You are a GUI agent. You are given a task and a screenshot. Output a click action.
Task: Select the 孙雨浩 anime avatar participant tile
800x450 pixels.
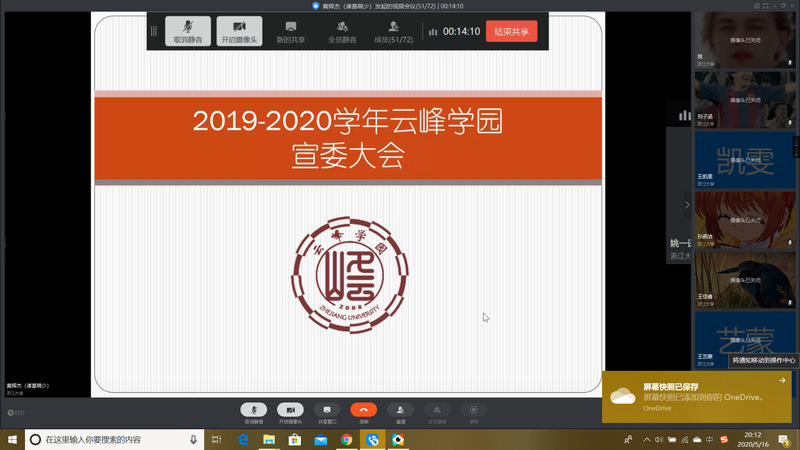[745, 220]
